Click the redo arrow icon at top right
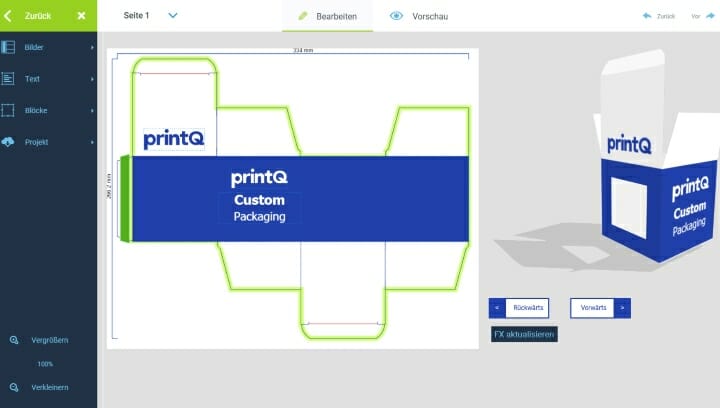This screenshot has width=720, height=408. coord(710,16)
